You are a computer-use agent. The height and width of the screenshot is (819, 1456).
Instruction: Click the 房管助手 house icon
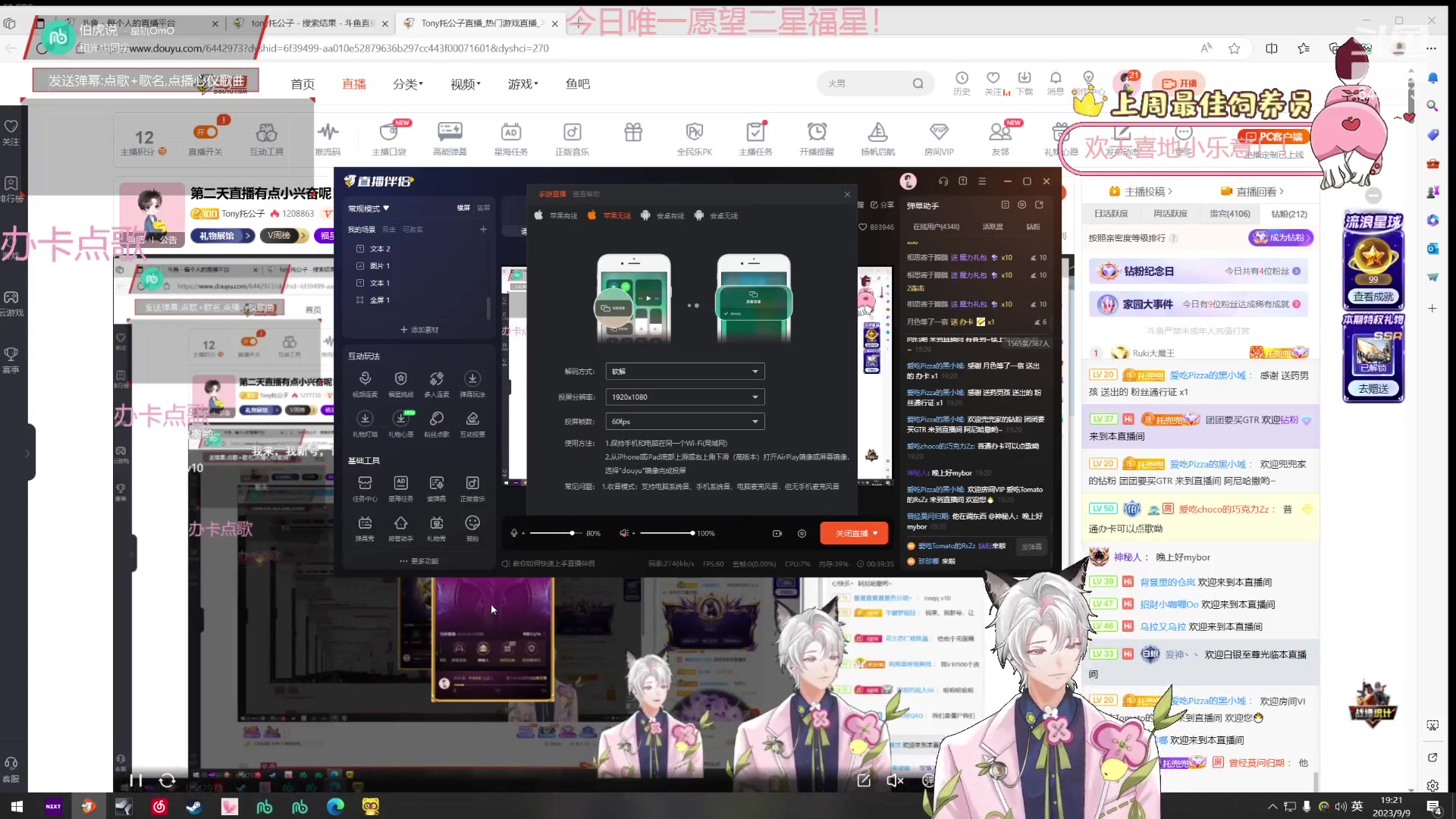tap(400, 524)
